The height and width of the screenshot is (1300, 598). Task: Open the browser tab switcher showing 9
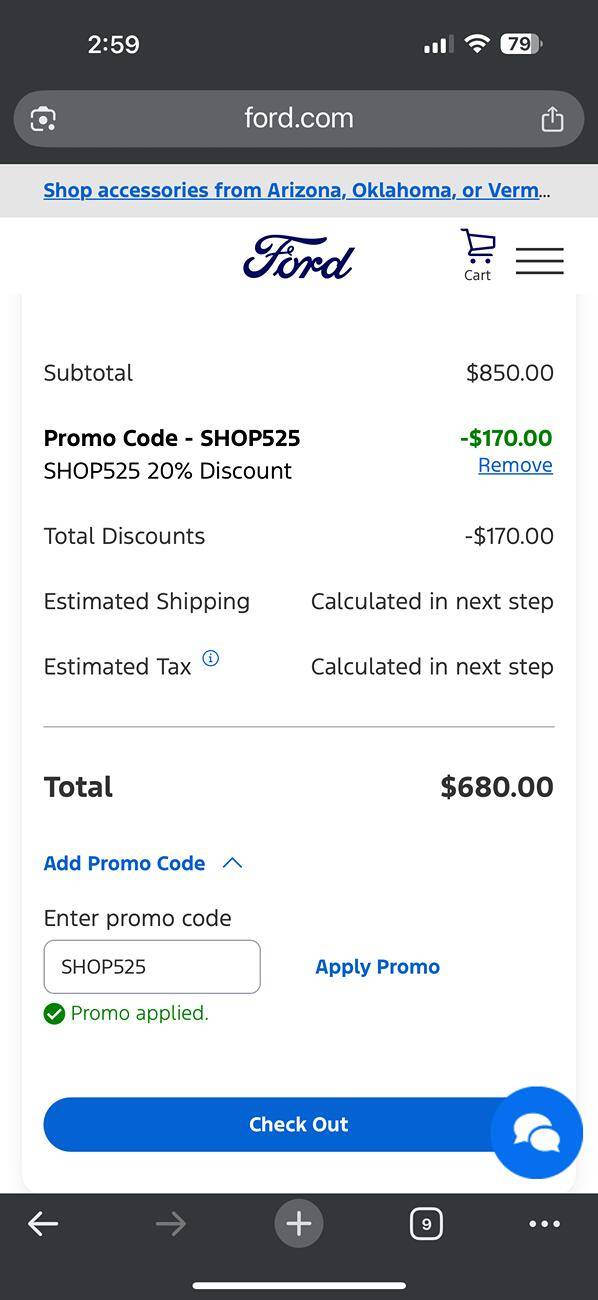(x=426, y=1223)
